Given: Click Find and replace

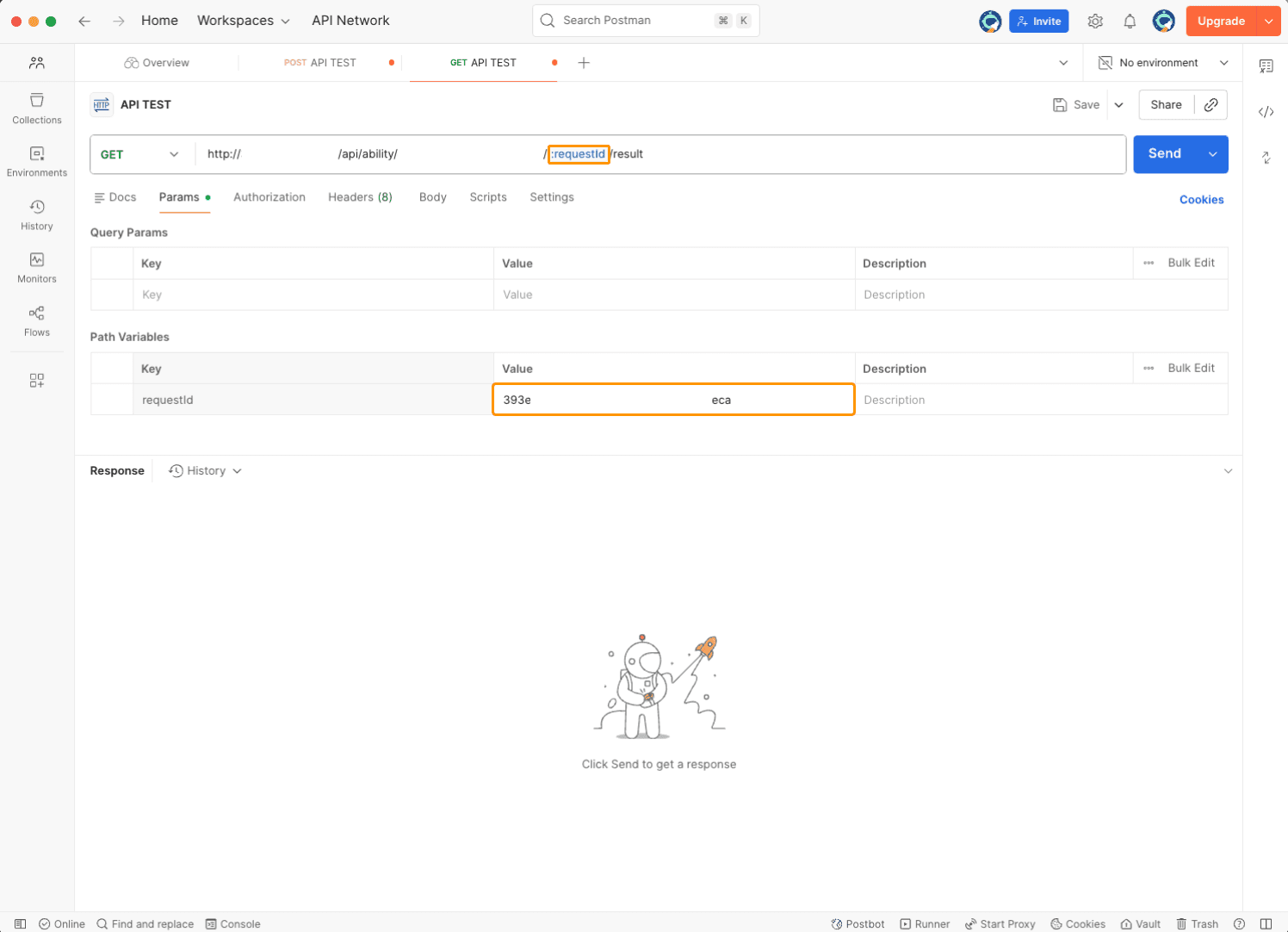Looking at the screenshot, I should pos(145,923).
